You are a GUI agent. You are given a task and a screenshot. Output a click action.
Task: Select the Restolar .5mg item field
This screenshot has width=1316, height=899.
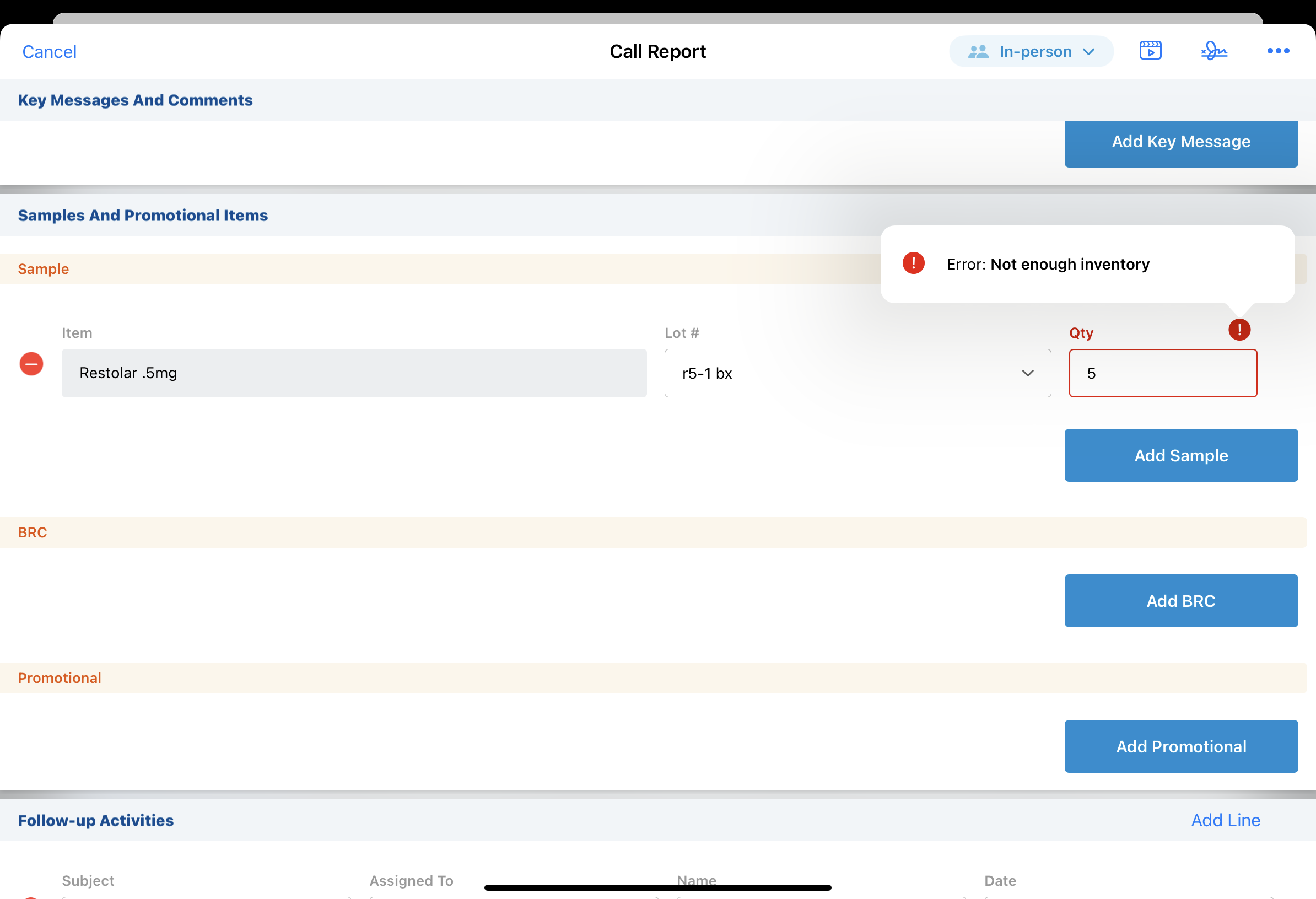[354, 373]
